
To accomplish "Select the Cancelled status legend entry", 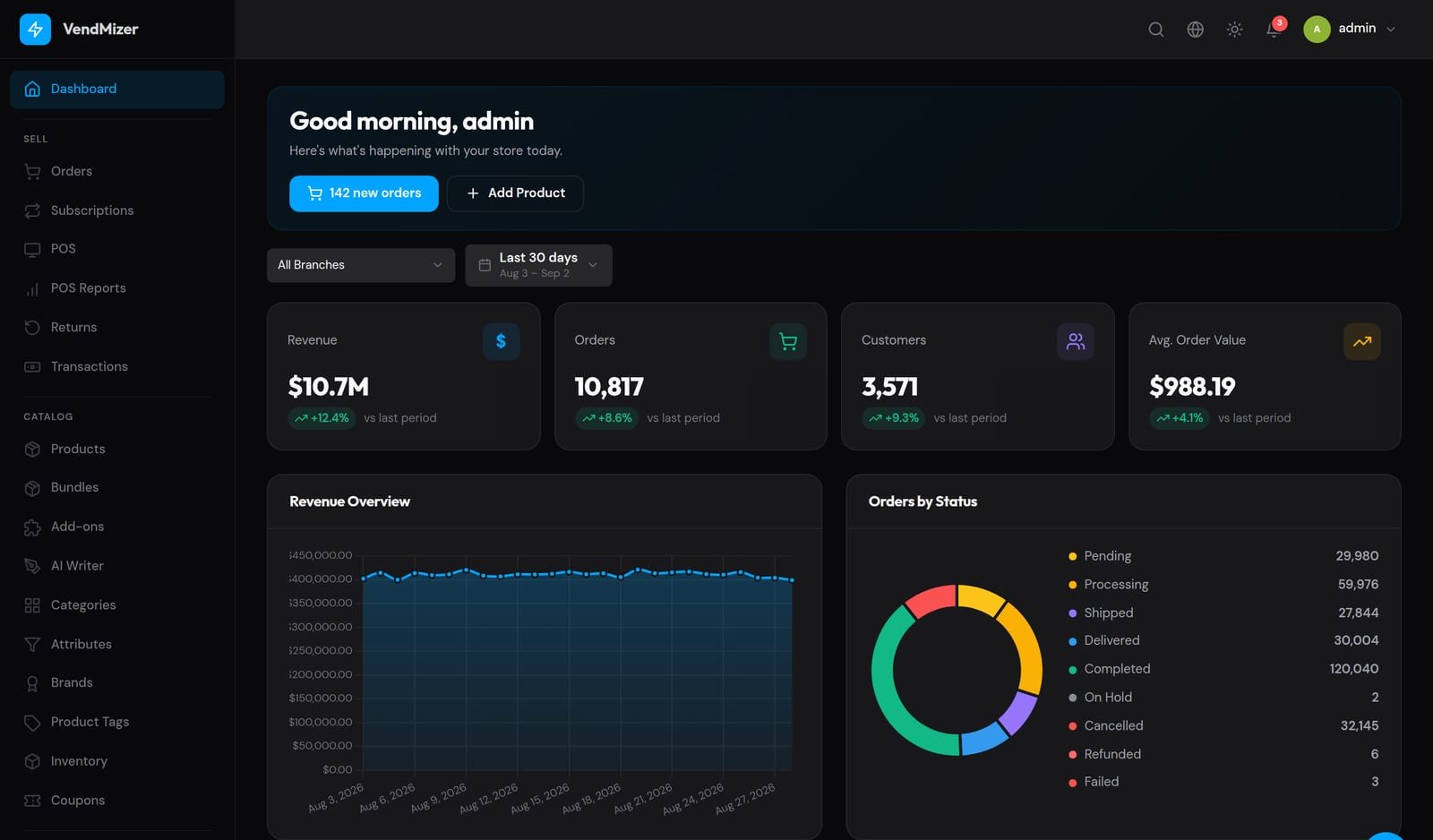I will 1223,725.
